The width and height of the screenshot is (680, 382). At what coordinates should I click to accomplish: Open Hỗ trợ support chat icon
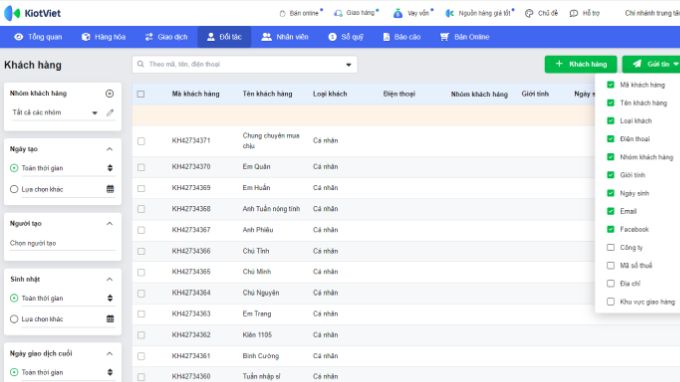(x=574, y=13)
